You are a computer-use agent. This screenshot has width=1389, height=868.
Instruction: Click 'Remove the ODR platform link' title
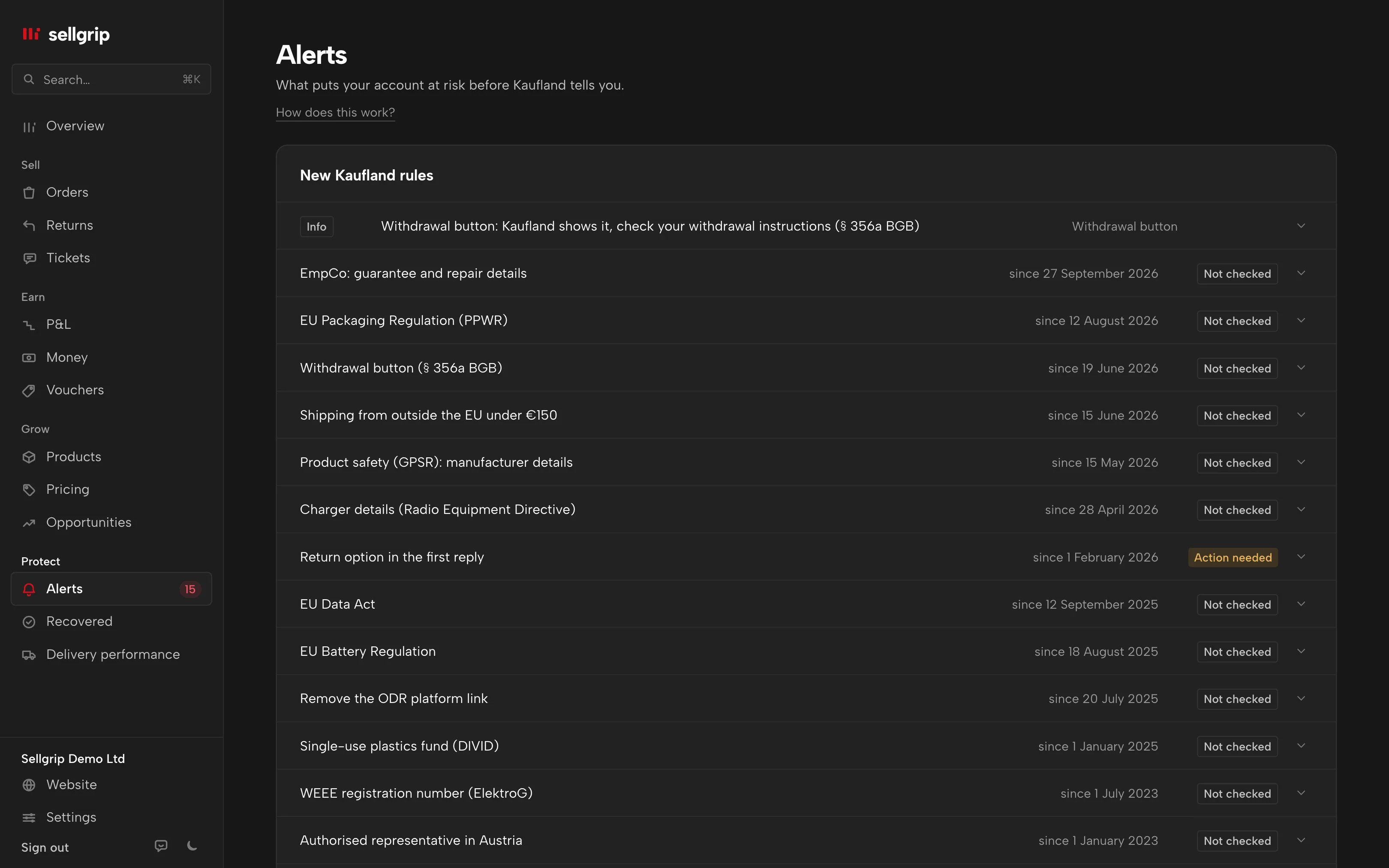(x=394, y=699)
